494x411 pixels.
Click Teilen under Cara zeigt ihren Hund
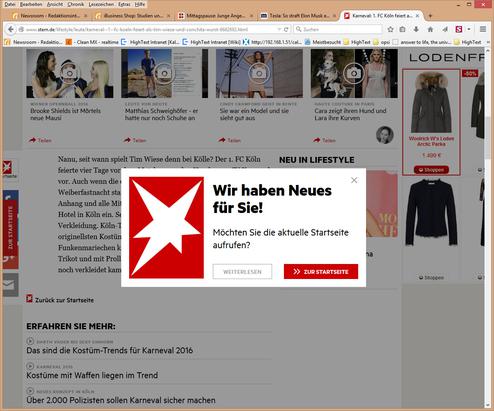point(324,140)
